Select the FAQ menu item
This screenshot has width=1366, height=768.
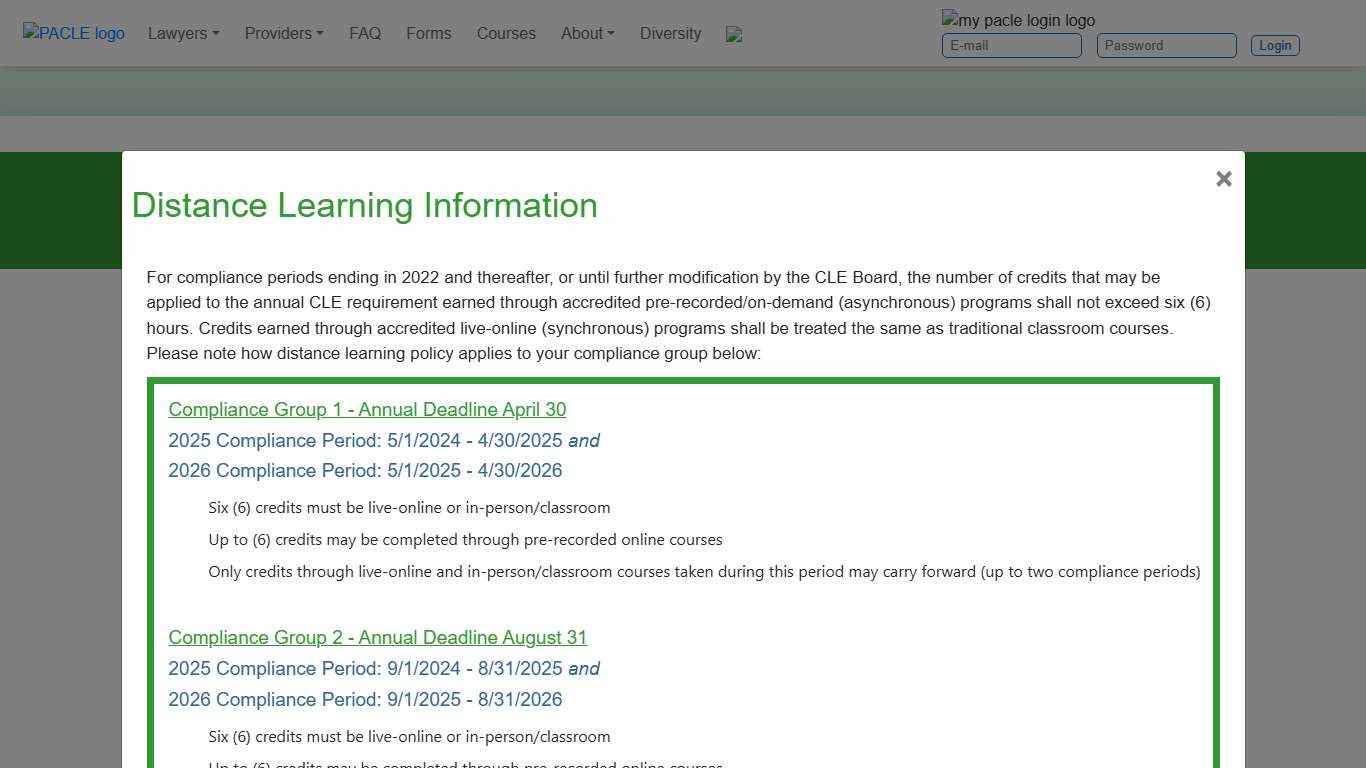364,33
